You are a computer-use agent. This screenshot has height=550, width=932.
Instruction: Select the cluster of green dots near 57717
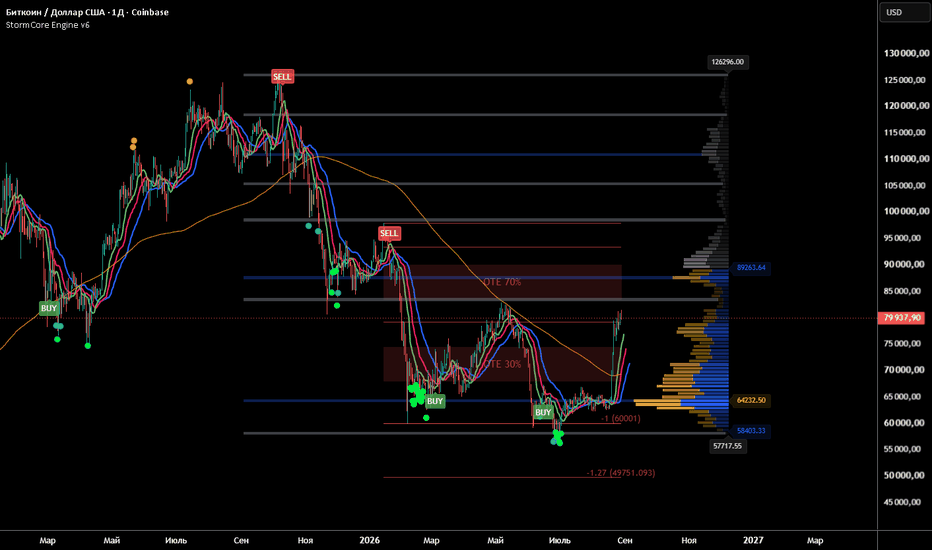(558, 438)
